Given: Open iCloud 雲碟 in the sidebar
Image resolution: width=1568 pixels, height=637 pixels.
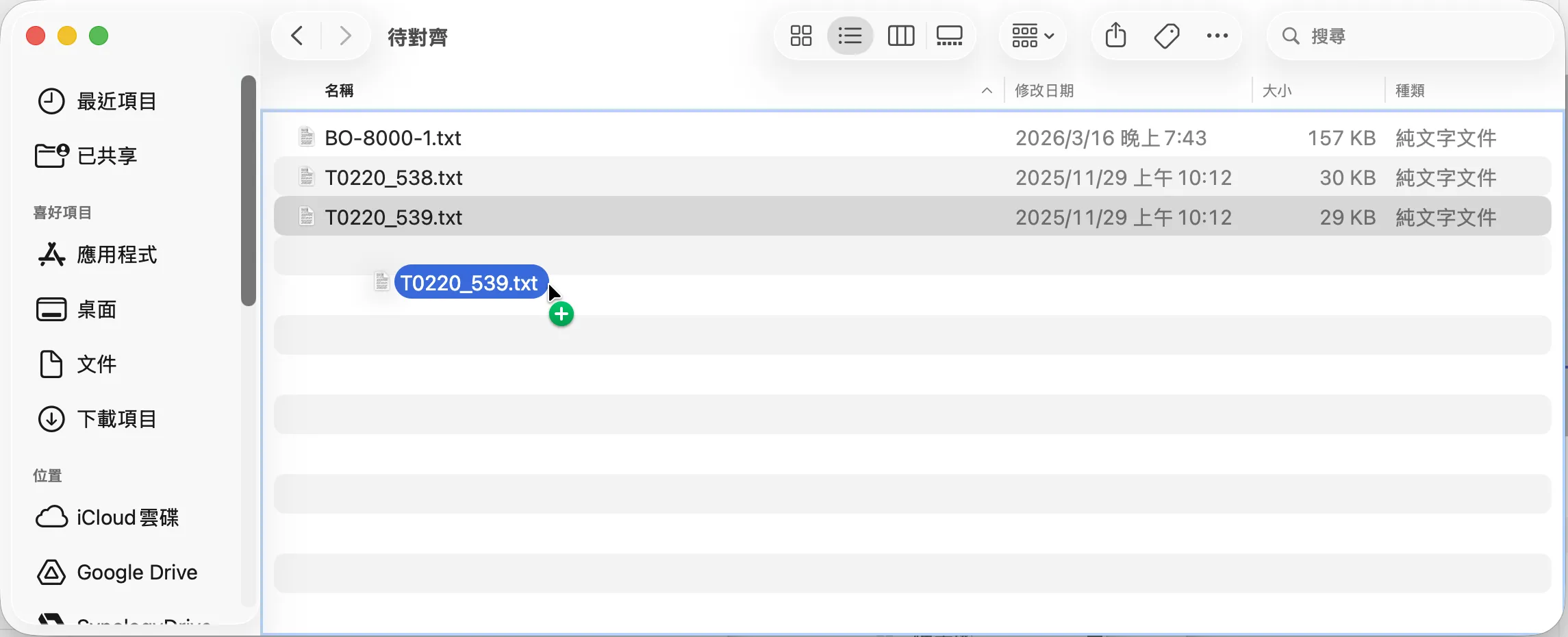Looking at the screenshot, I should [127, 518].
